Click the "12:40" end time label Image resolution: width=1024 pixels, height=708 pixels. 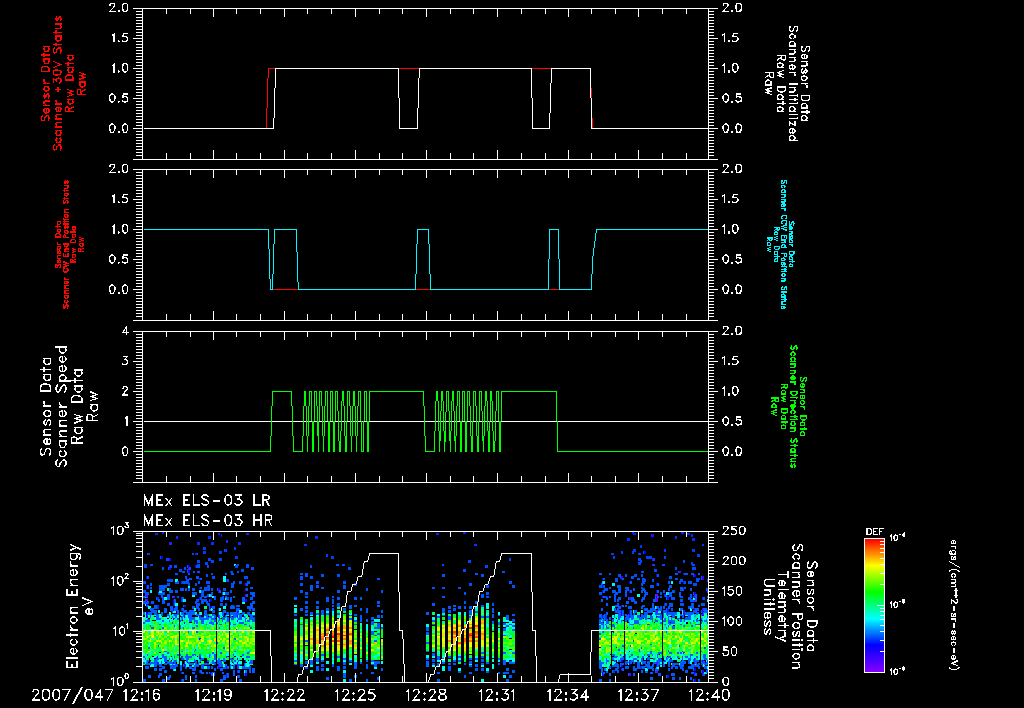(709, 696)
